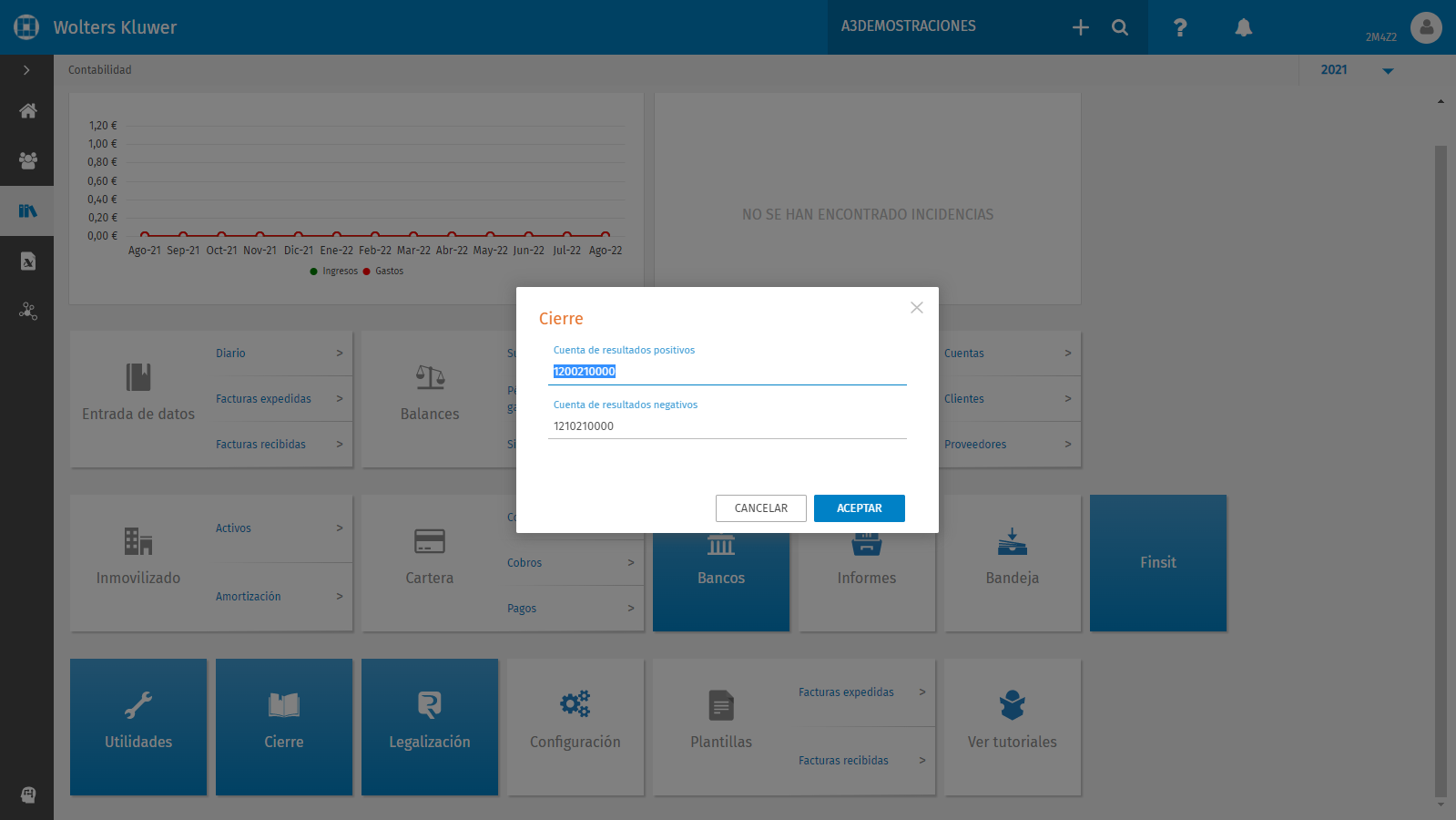1456x820 pixels.
Task: Open the people group sidebar icon
Action: click(x=27, y=161)
